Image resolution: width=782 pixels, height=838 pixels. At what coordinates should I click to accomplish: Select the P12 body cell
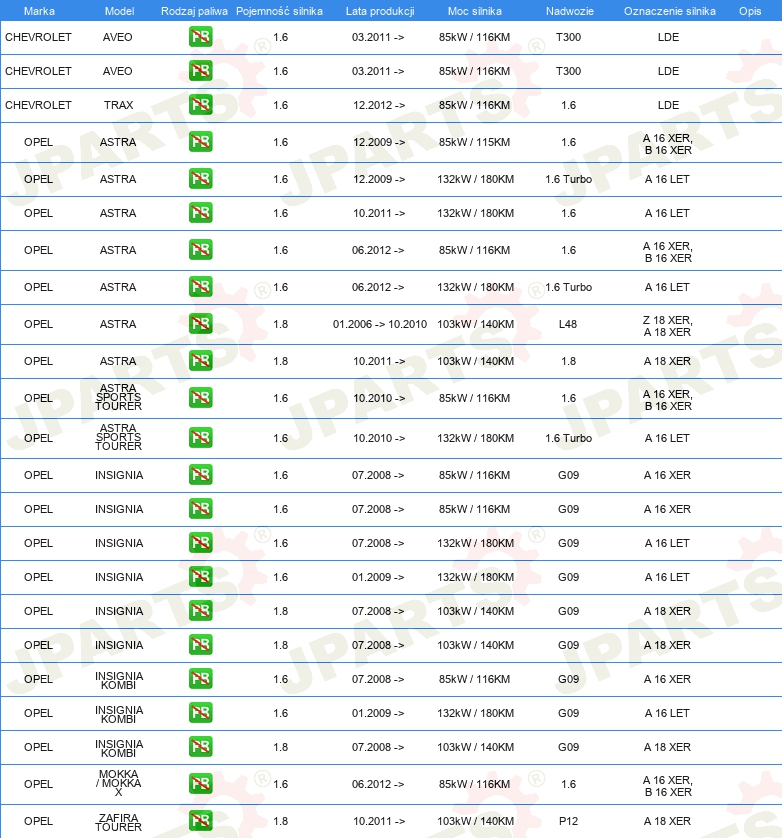pos(568,821)
